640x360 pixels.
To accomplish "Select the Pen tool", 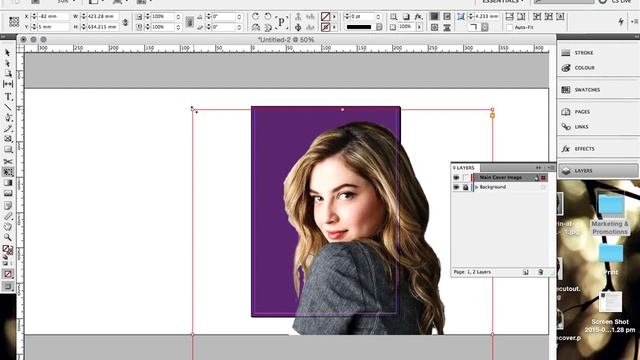I will point(8,118).
